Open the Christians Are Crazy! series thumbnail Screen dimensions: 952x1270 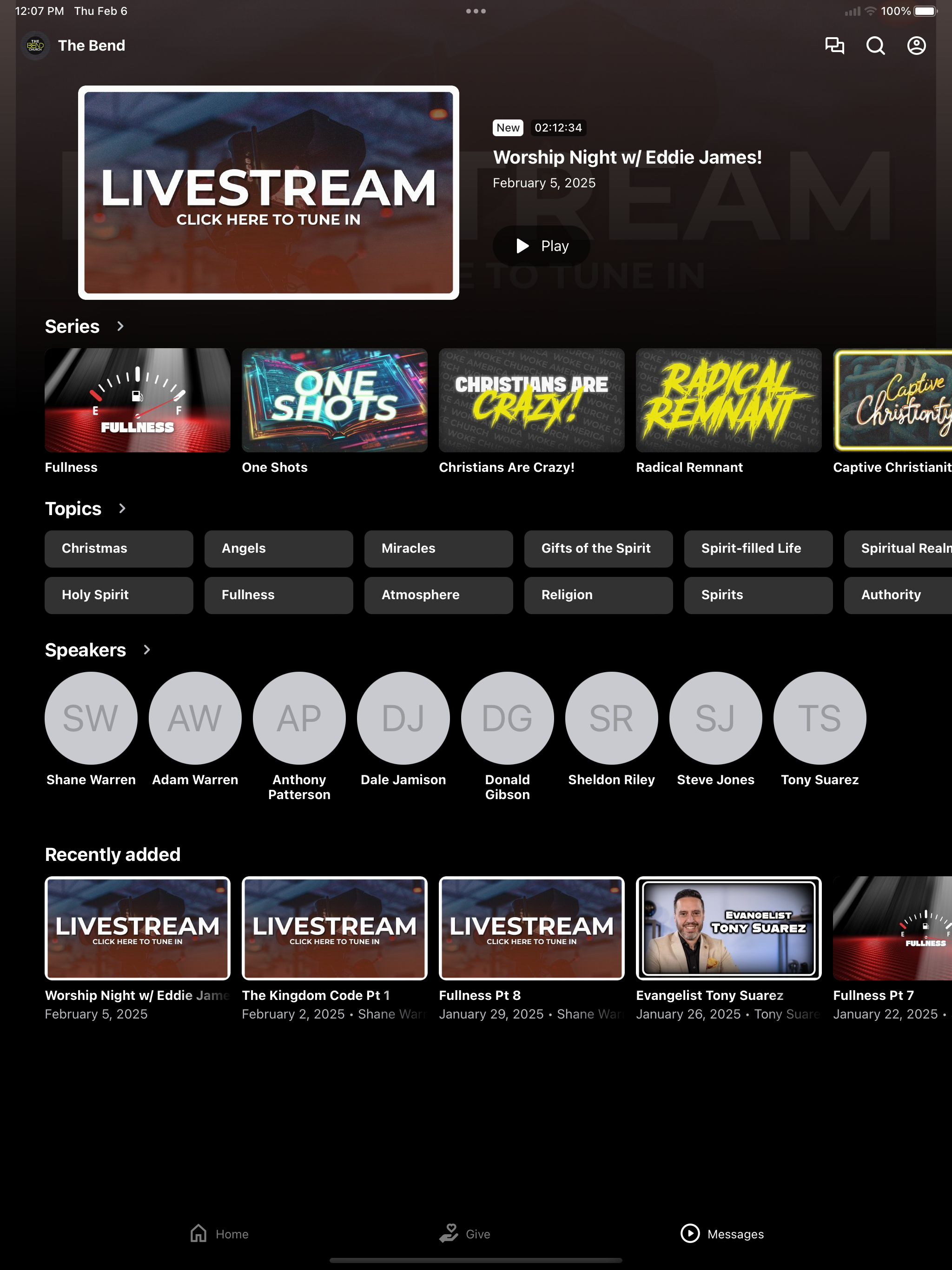(532, 400)
